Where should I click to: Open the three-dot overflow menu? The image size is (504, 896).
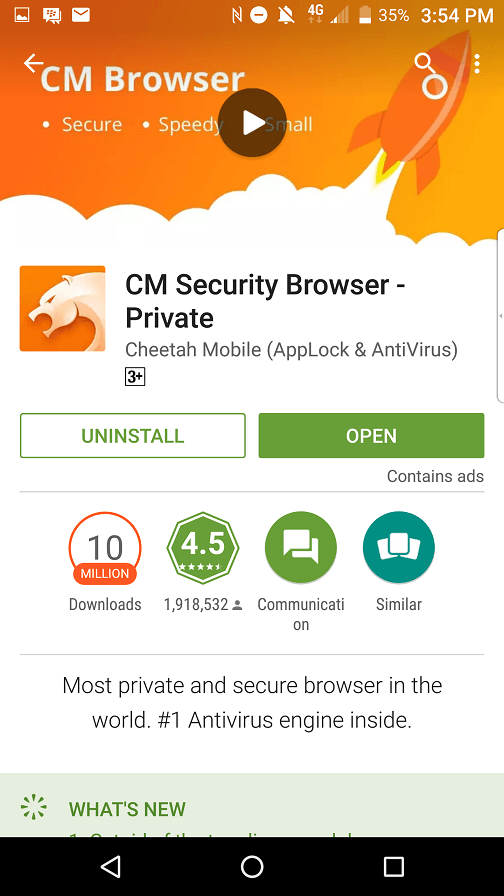click(x=477, y=63)
